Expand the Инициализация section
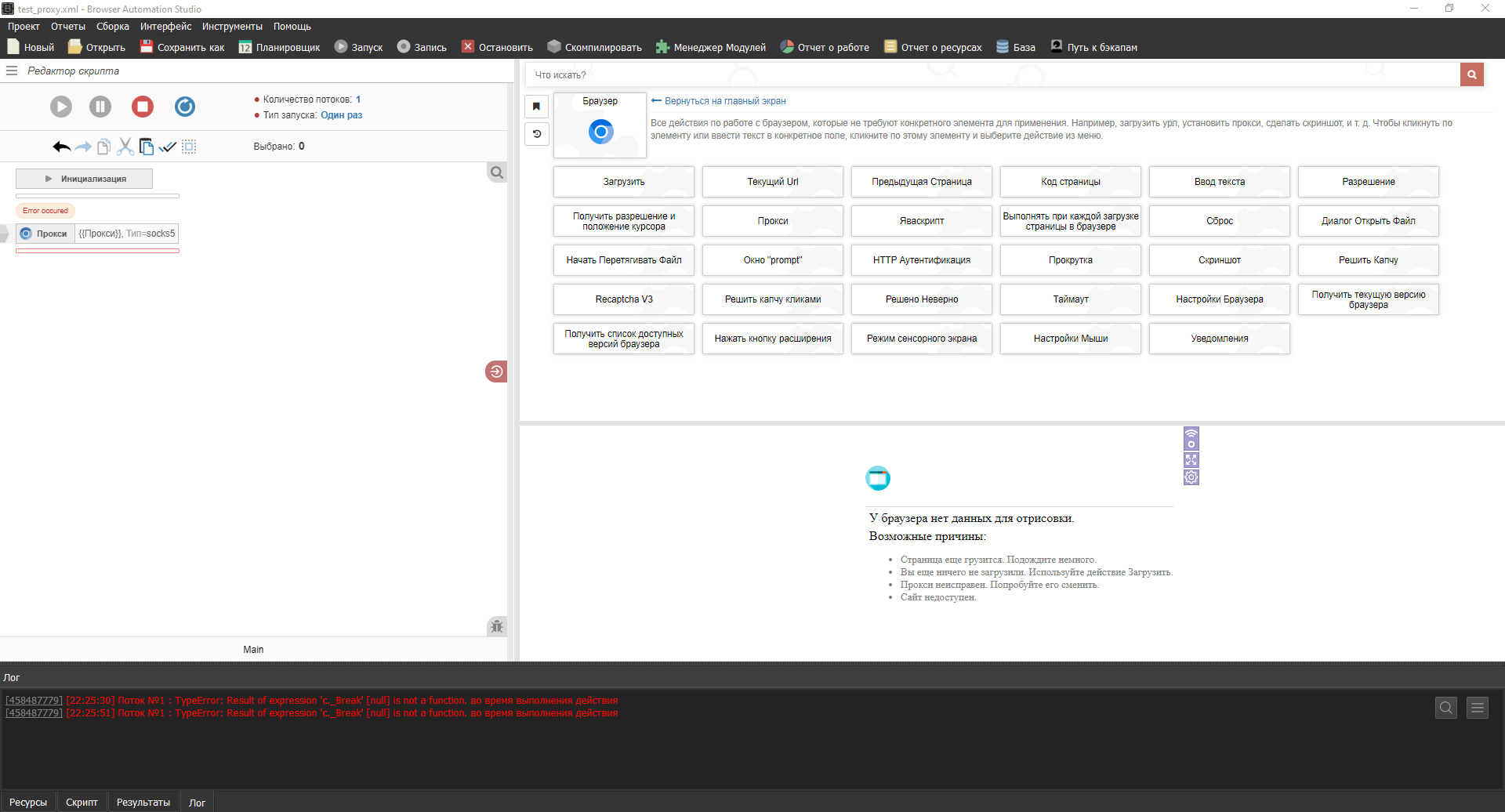Screen dimensions: 1505x812 (x=85, y=179)
